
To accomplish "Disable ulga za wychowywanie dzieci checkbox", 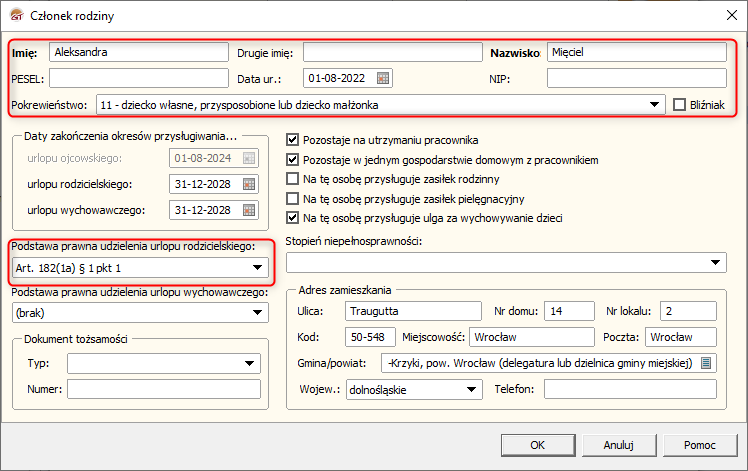I will pyautogui.click(x=293, y=217).
